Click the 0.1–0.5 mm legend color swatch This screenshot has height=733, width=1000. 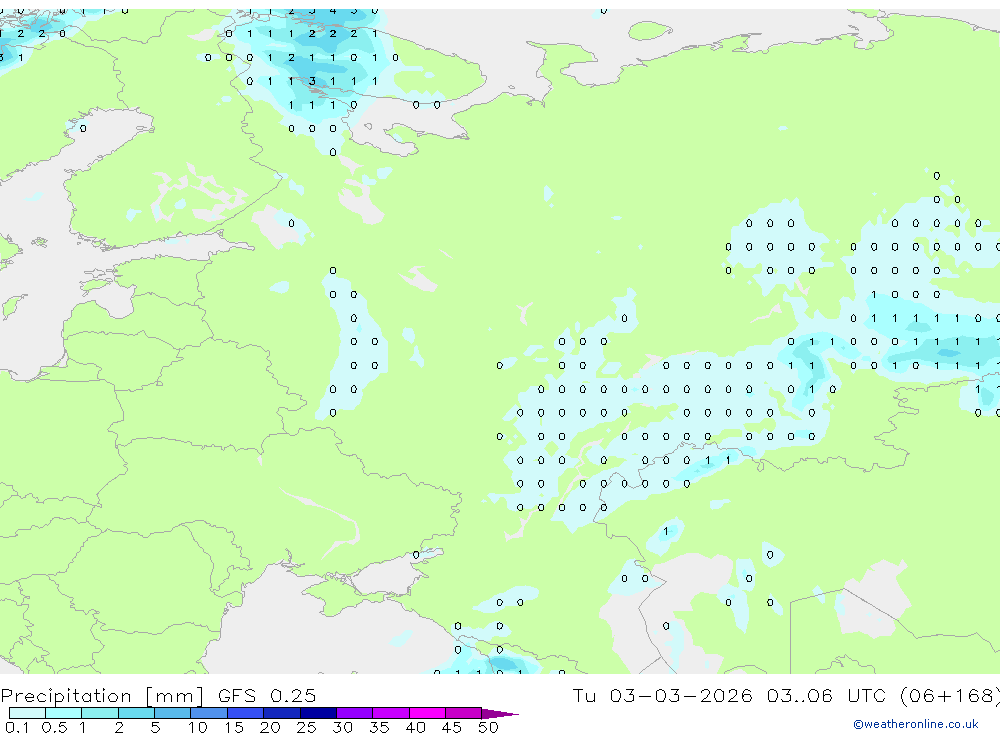click(27, 713)
